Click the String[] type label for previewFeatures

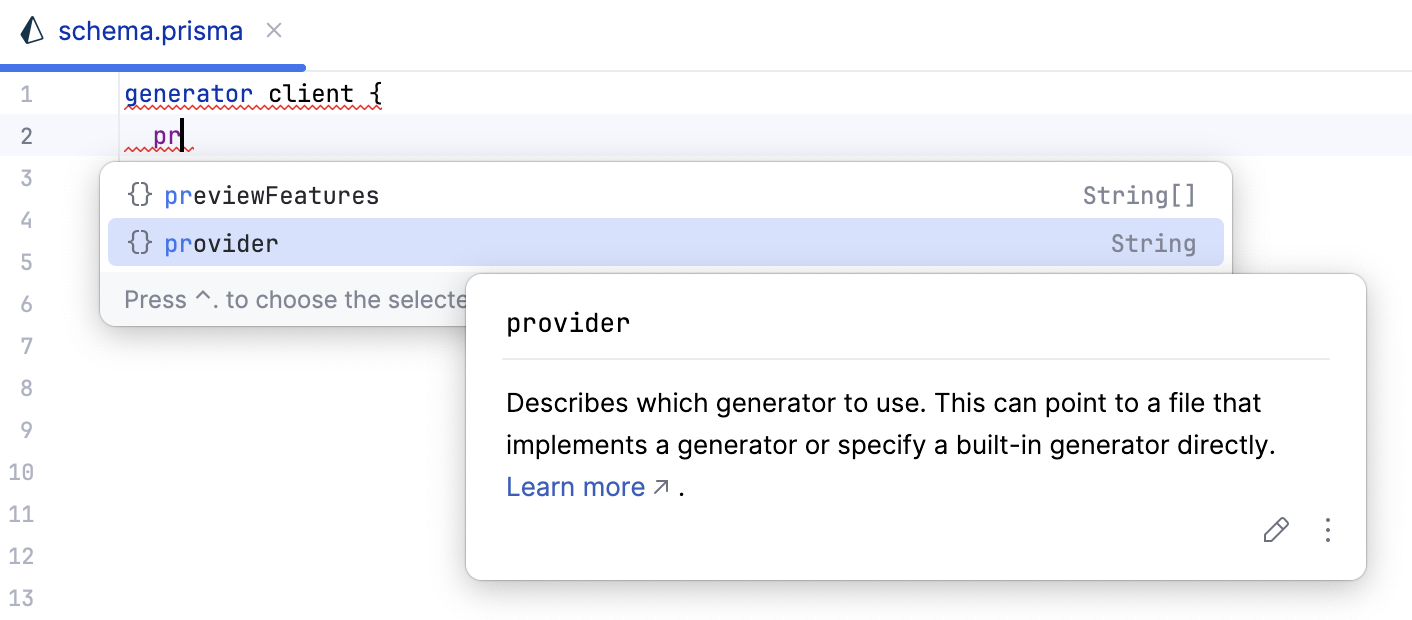click(1139, 195)
